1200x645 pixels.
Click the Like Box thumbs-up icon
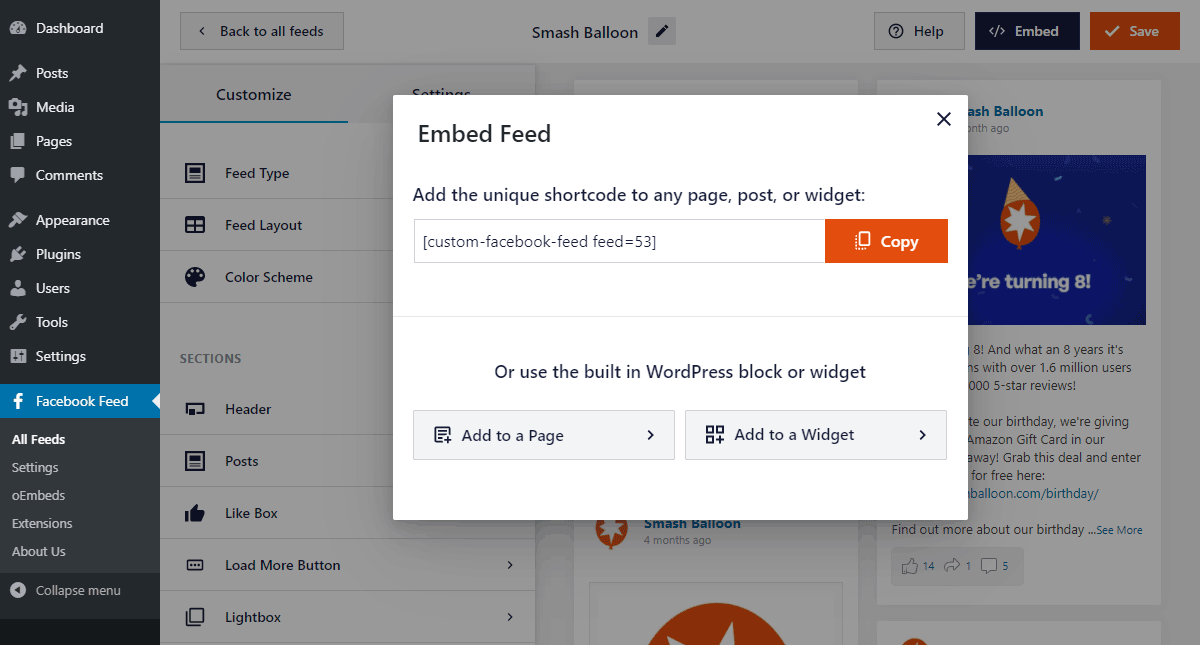[195, 513]
